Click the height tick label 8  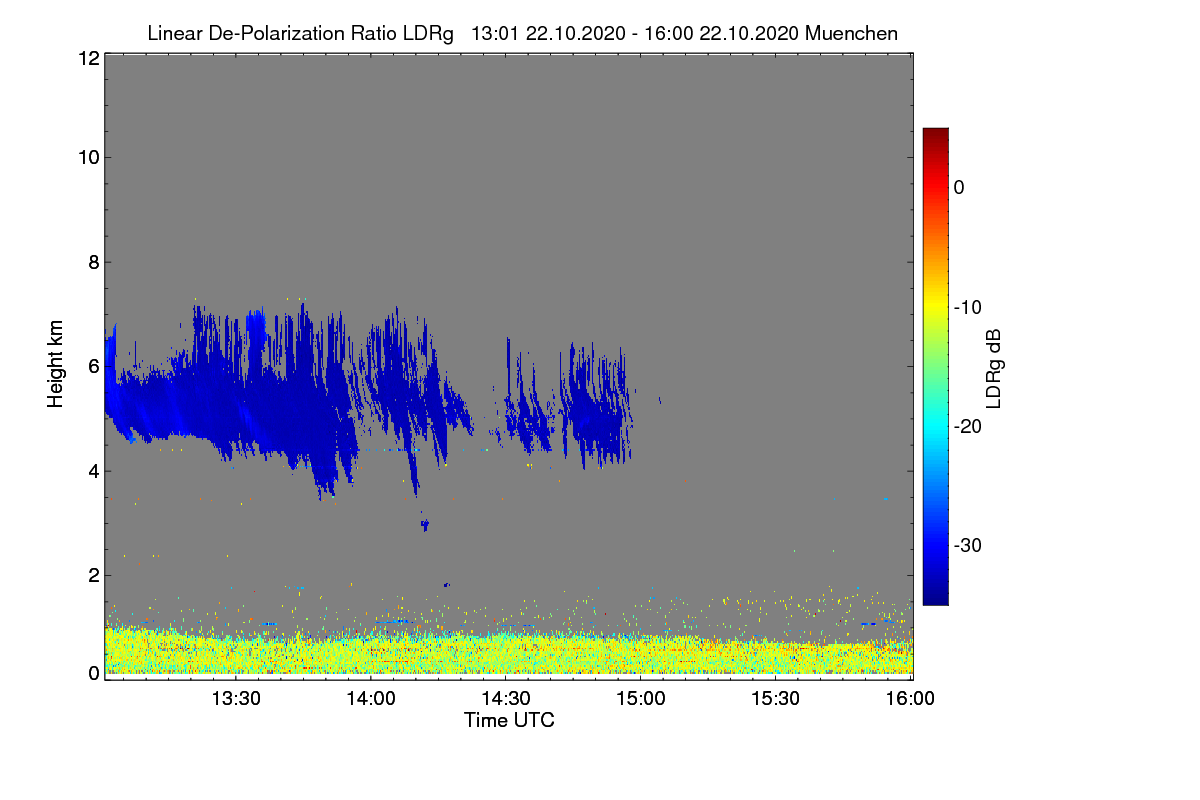[93, 262]
